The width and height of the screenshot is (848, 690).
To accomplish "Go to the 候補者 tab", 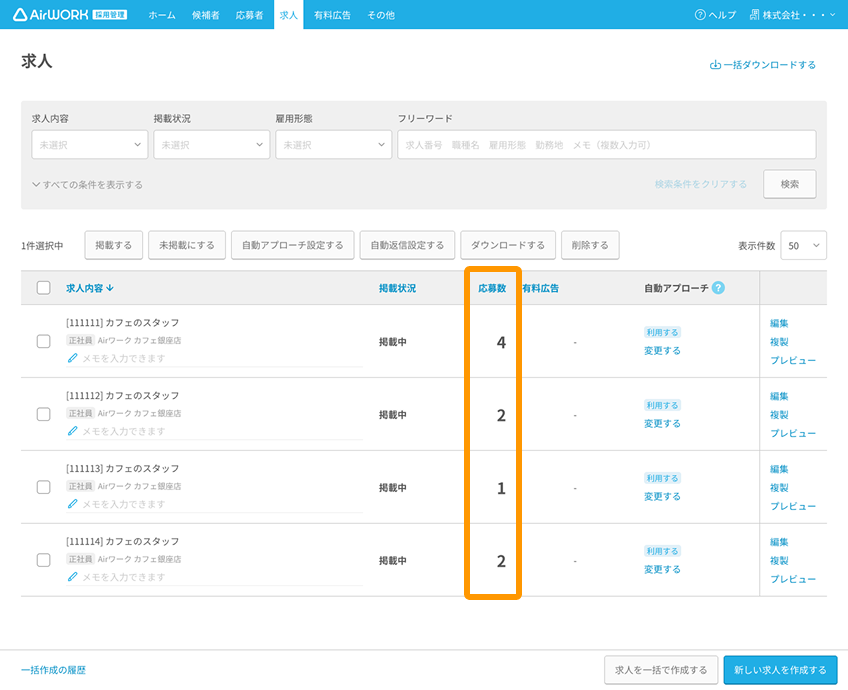I will tap(206, 15).
